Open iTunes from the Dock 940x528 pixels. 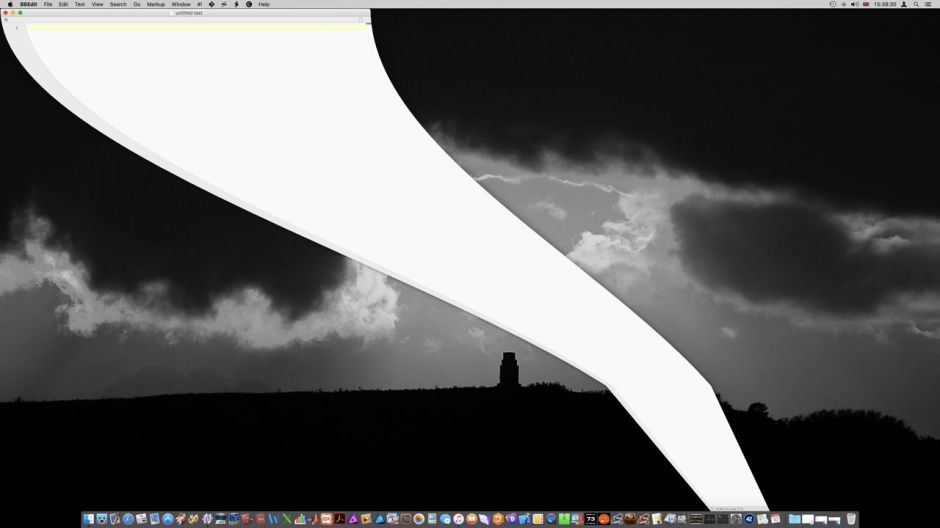(x=458, y=519)
